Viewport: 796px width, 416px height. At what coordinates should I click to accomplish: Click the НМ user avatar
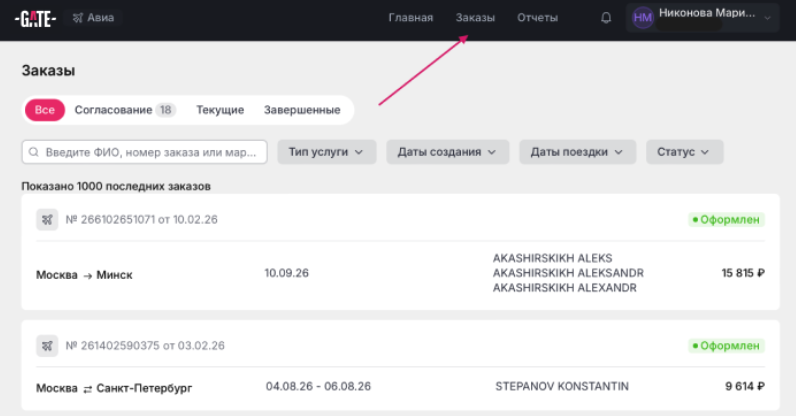pyautogui.click(x=642, y=18)
